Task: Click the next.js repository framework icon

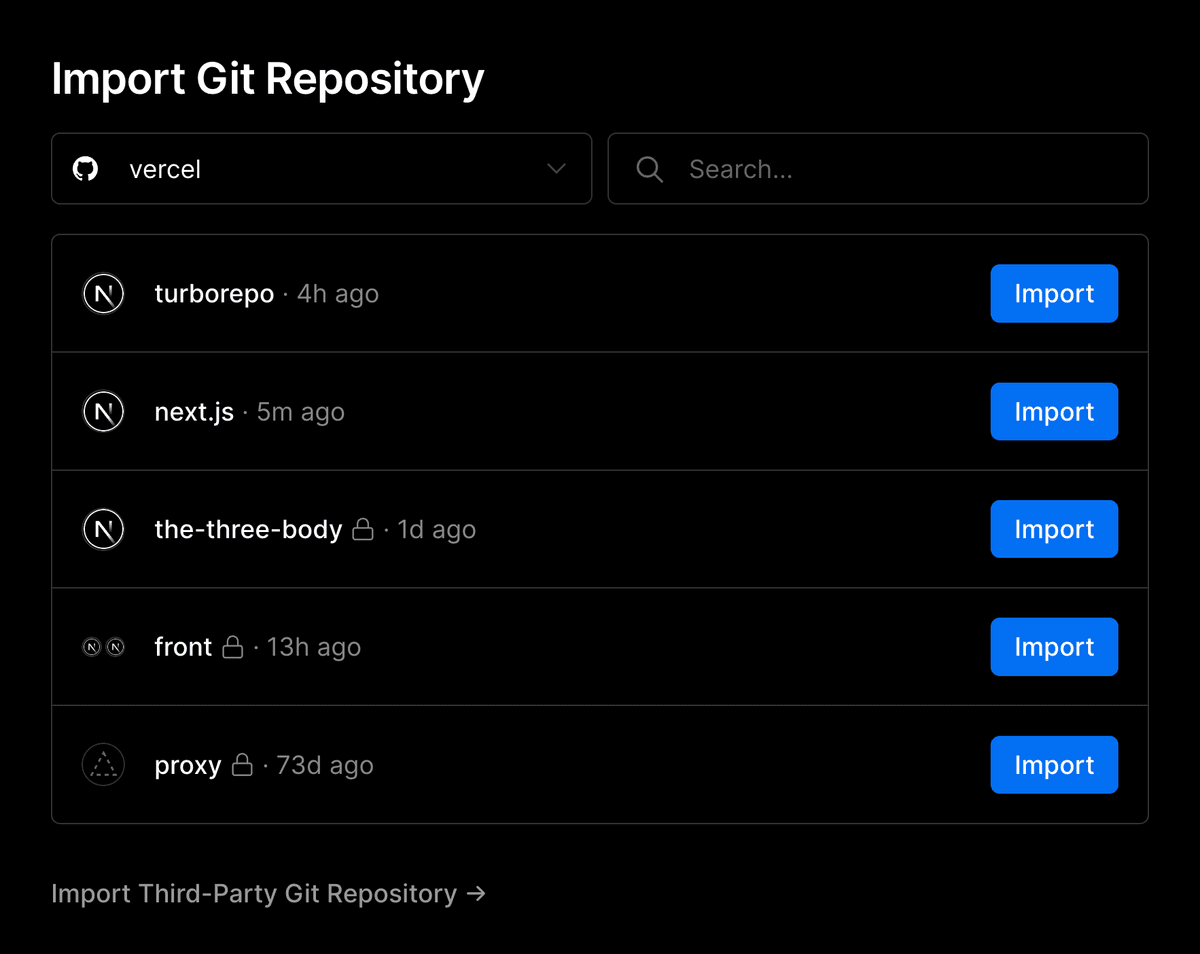Action: (103, 412)
